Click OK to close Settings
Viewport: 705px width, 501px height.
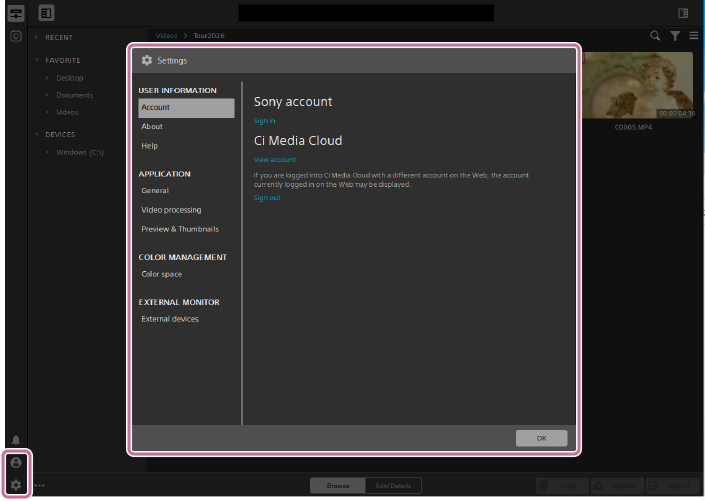pyautogui.click(x=541, y=438)
